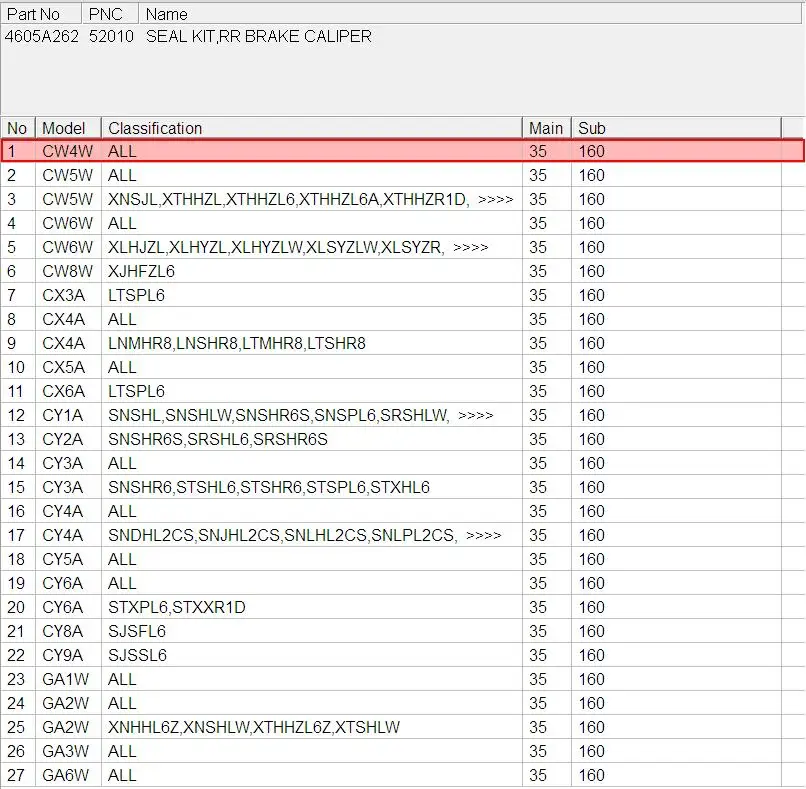Select part number 4605A262

tap(42, 36)
